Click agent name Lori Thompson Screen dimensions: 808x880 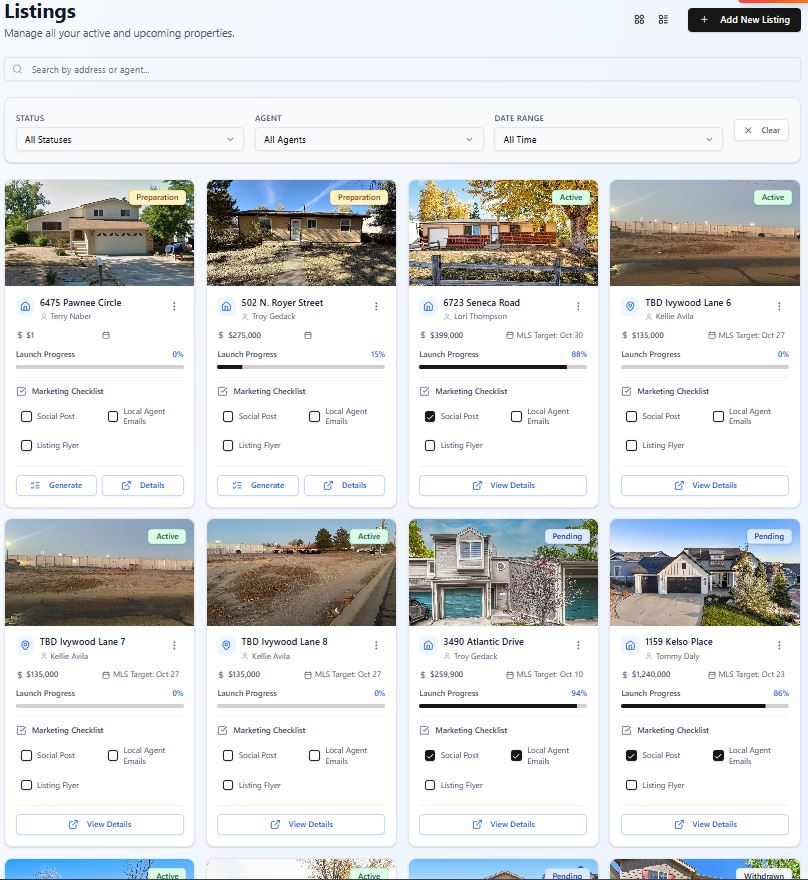click(480, 317)
